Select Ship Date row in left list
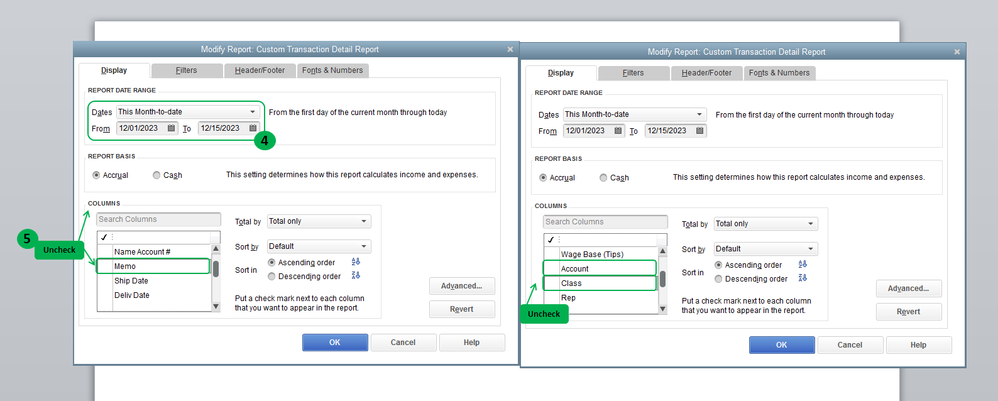This screenshot has height=401, width=998. 154,281
